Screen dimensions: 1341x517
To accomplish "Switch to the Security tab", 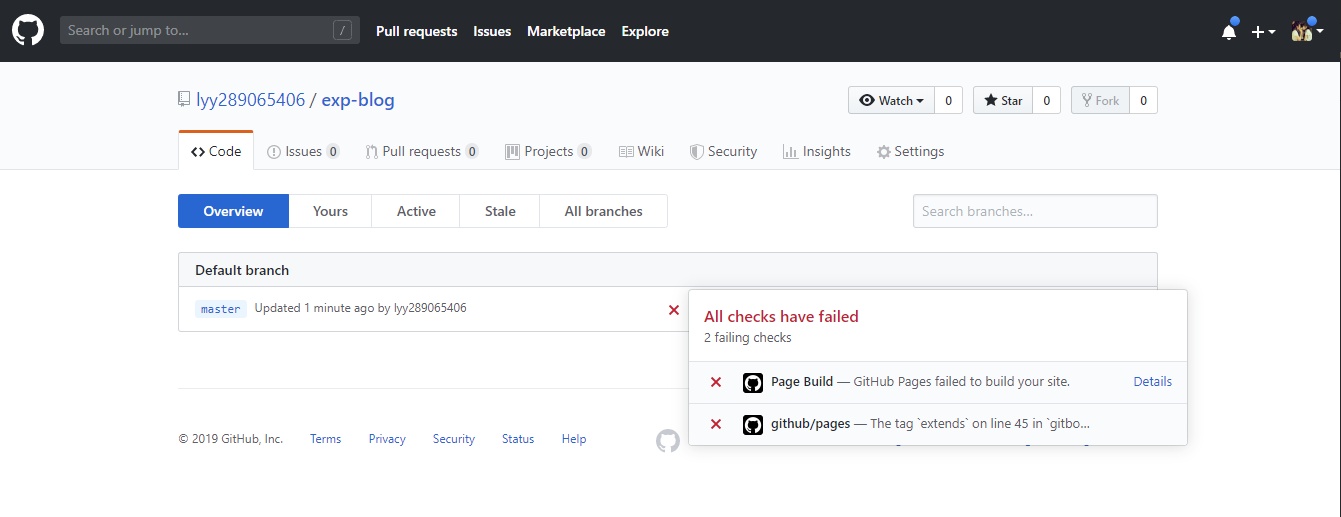I will pos(723,151).
